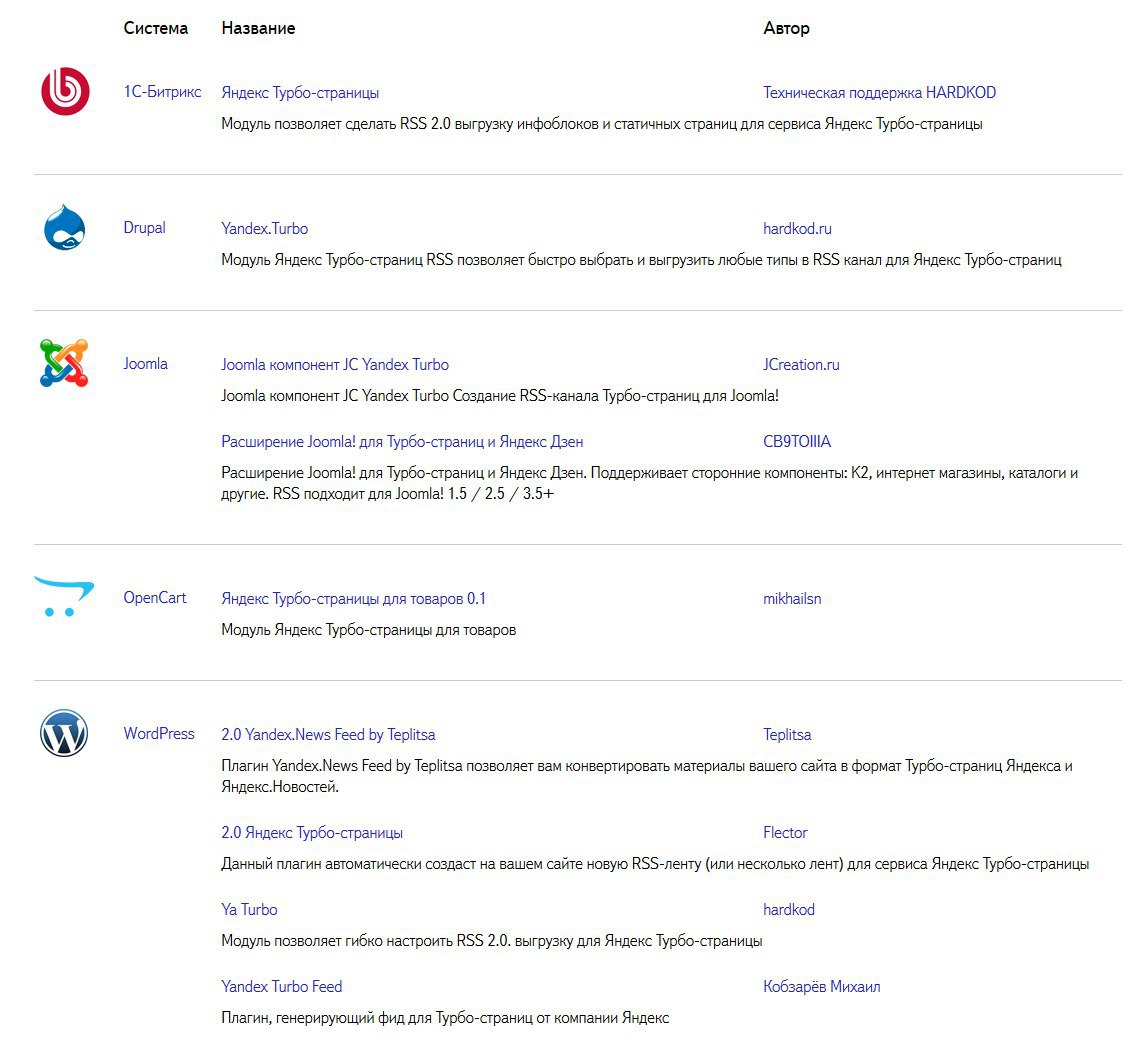This screenshot has height=1064, width=1139.
Task: Open the hardkod author link for Ya Turbo
Action: tap(789, 909)
